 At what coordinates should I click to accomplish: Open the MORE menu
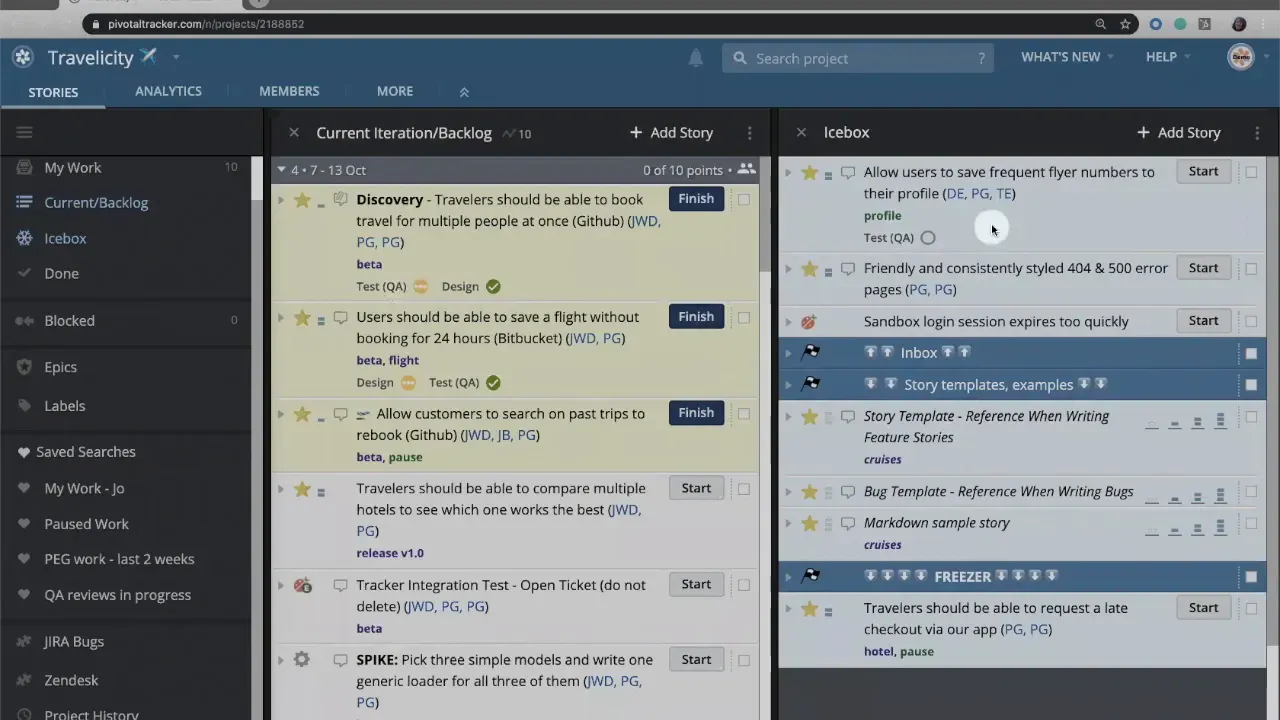[x=394, y=91]
